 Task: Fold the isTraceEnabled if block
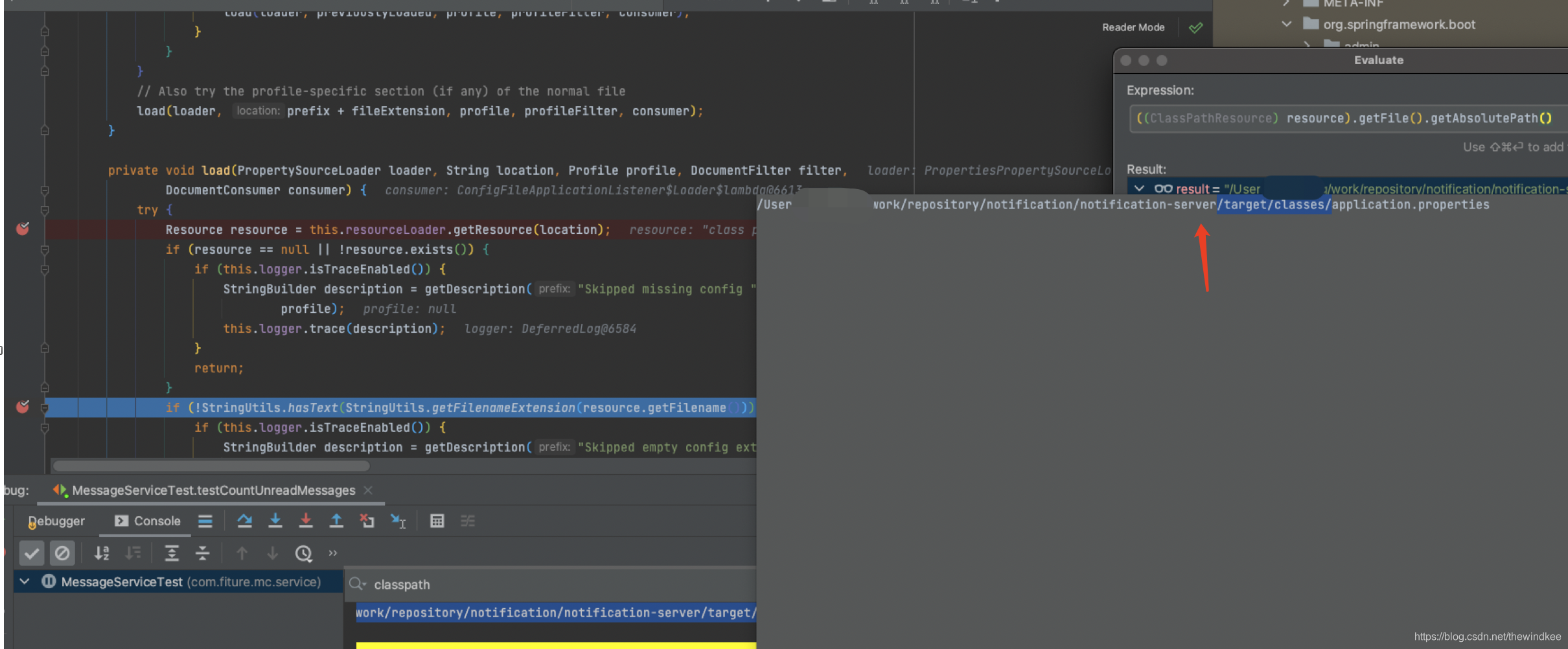pos(45,269)
